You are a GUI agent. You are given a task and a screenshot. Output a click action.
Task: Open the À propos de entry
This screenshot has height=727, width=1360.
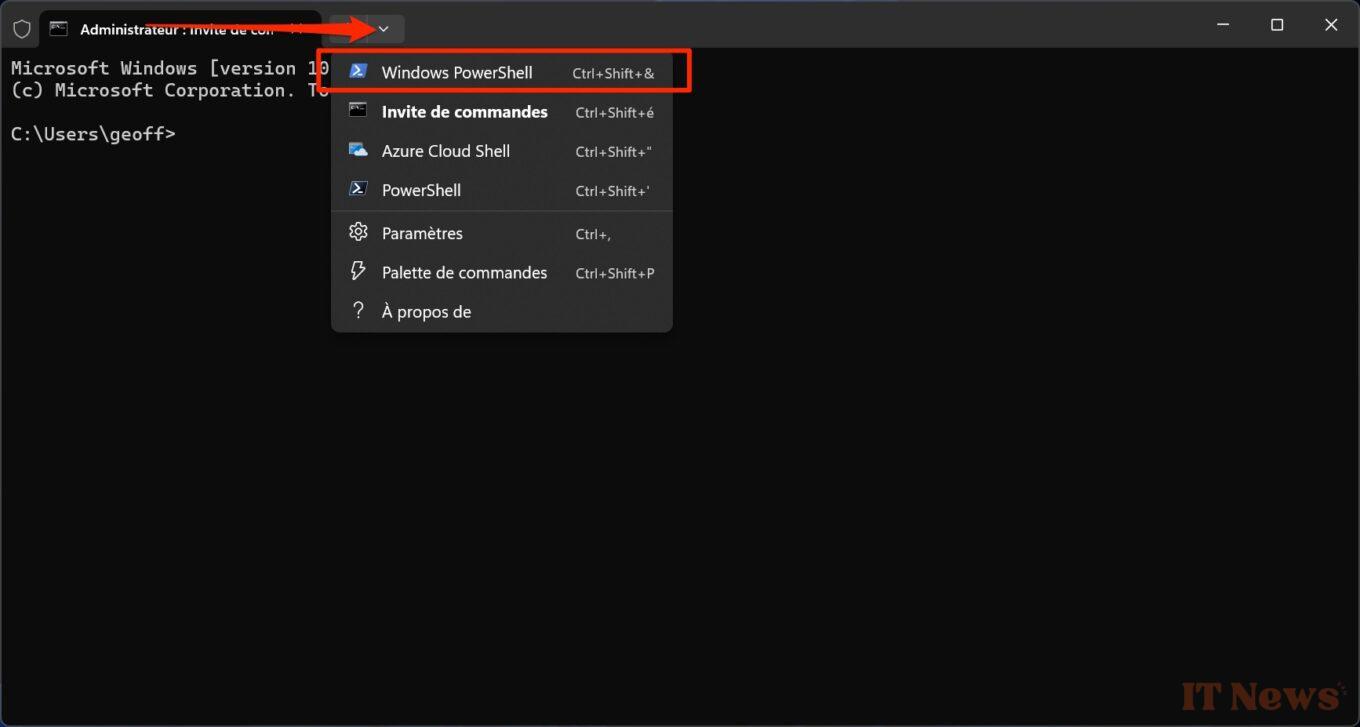tap(427, 310)
